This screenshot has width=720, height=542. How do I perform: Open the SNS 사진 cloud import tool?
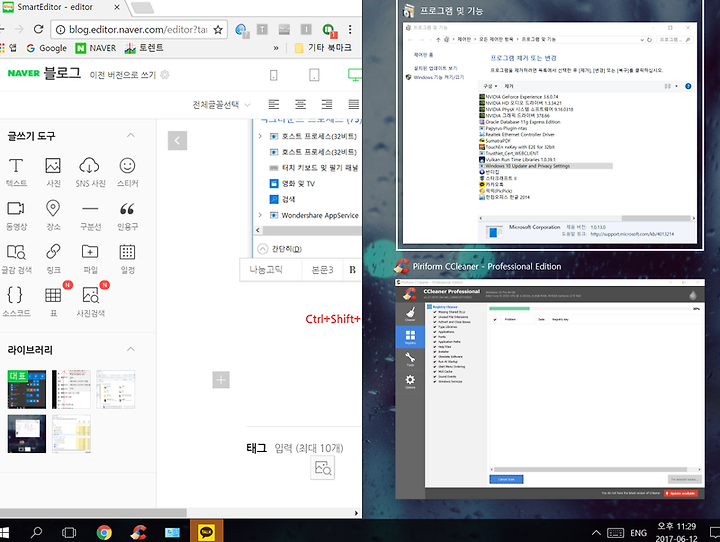click(90, 172)
